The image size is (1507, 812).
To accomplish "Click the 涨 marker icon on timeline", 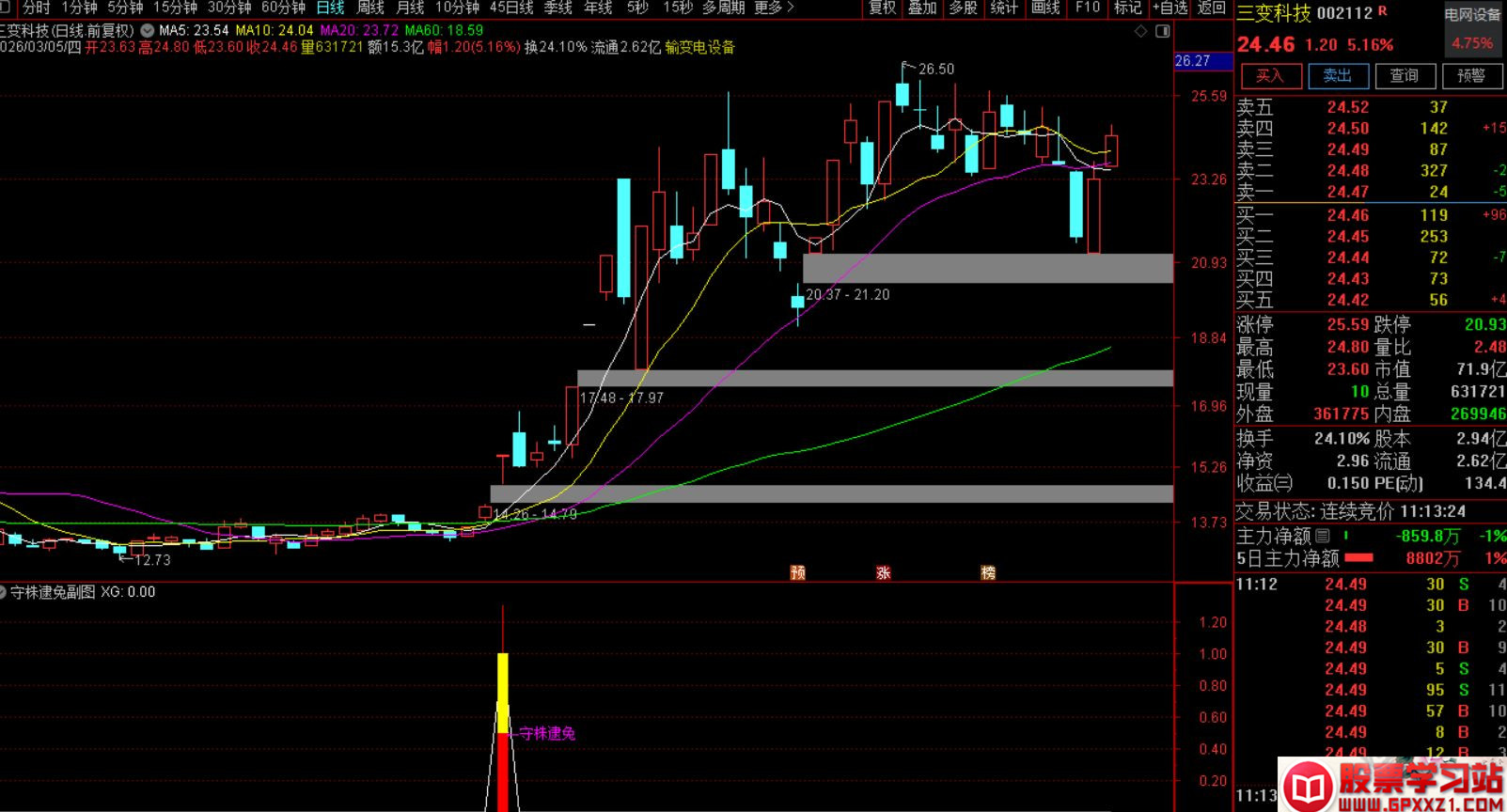I will coord(884,572).
